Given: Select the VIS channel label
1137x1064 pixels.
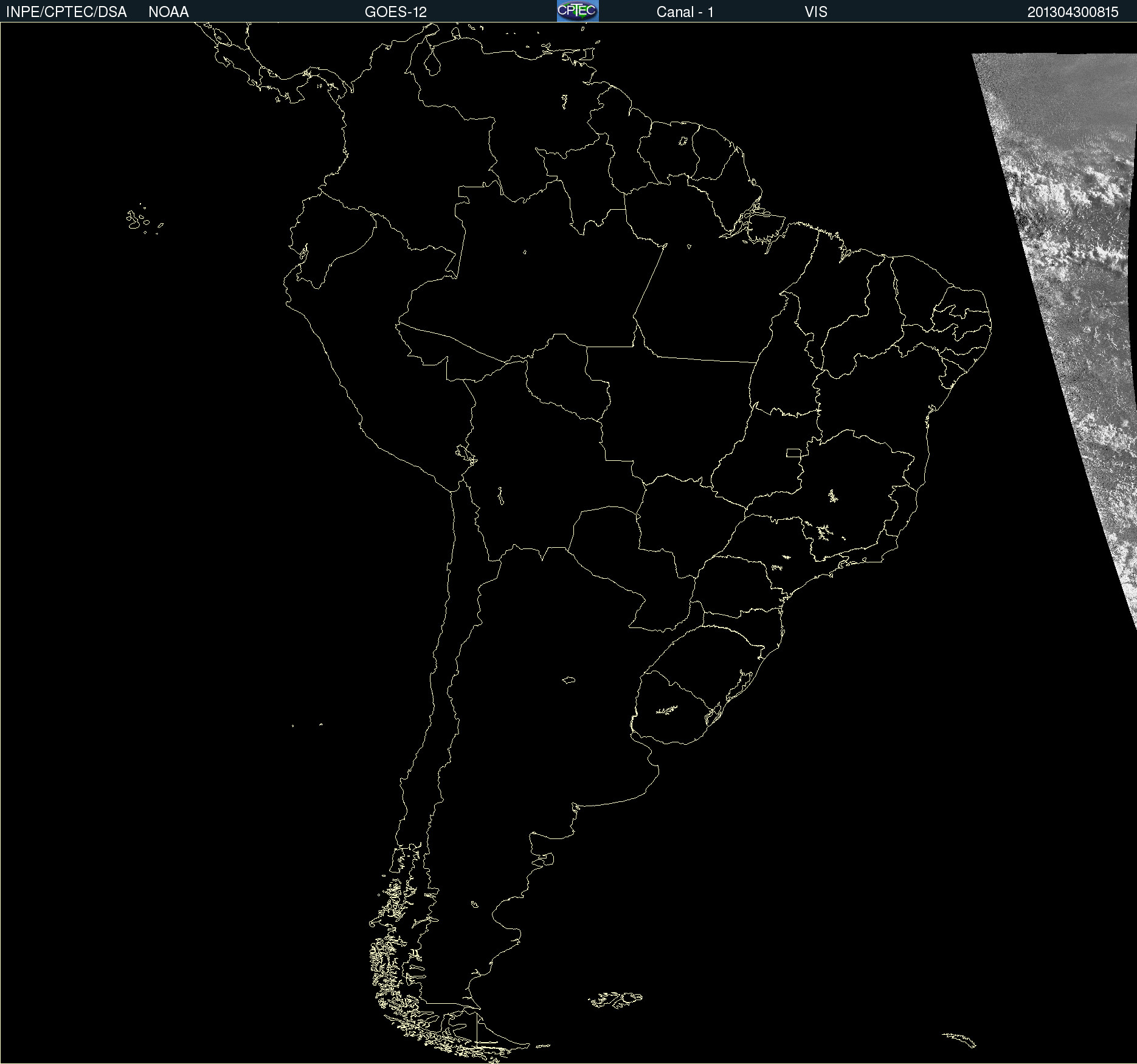Looking at the screenshot, I should point(816,12).
